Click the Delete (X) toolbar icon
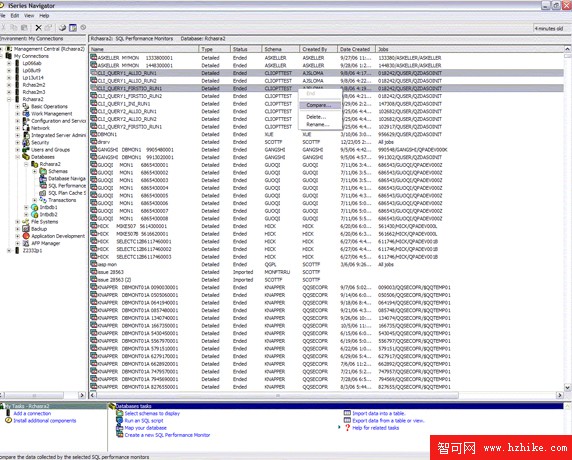 coord(38,28)
